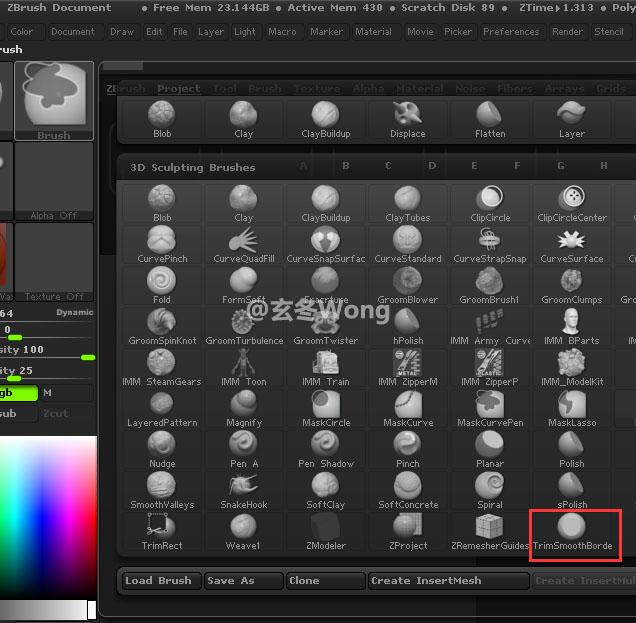The width and height of the screenshot is (636, 623).
Task: Select the CurveStrapSnap brush
Action: point(490,245)
